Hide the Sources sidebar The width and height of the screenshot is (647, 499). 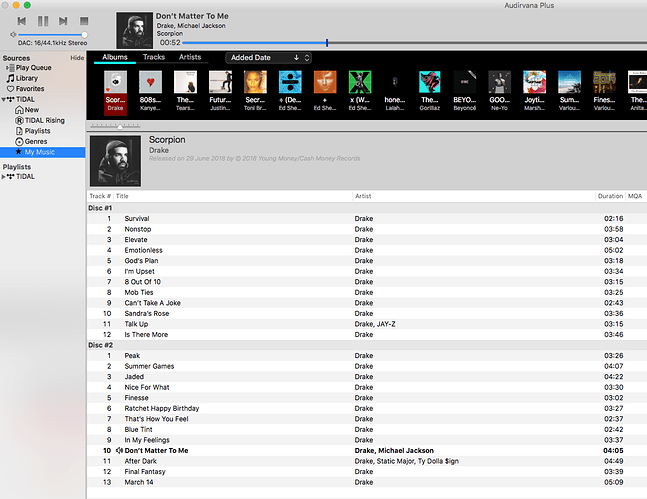77,58
